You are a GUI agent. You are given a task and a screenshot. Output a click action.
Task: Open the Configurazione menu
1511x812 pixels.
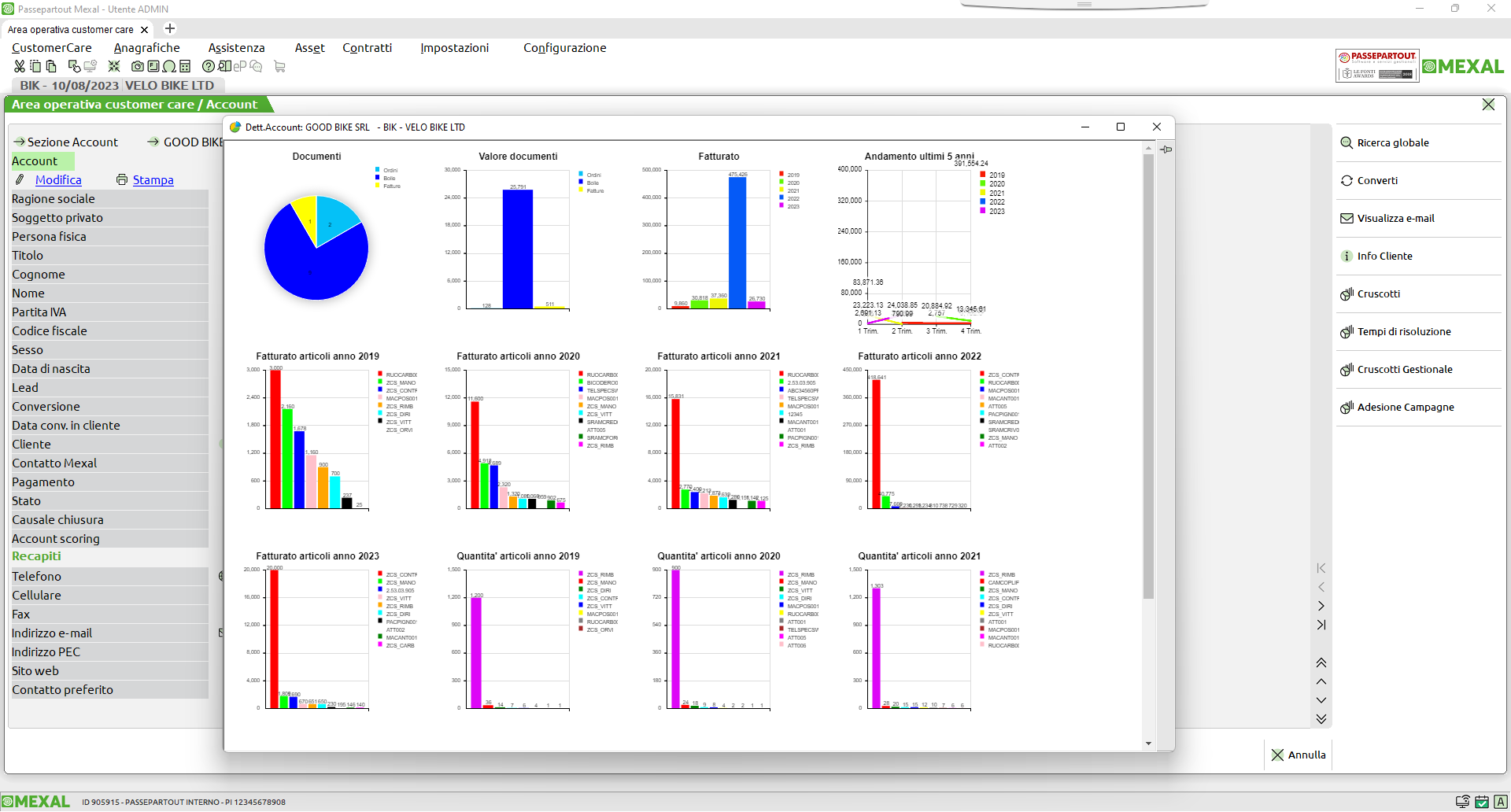(564, 48)
